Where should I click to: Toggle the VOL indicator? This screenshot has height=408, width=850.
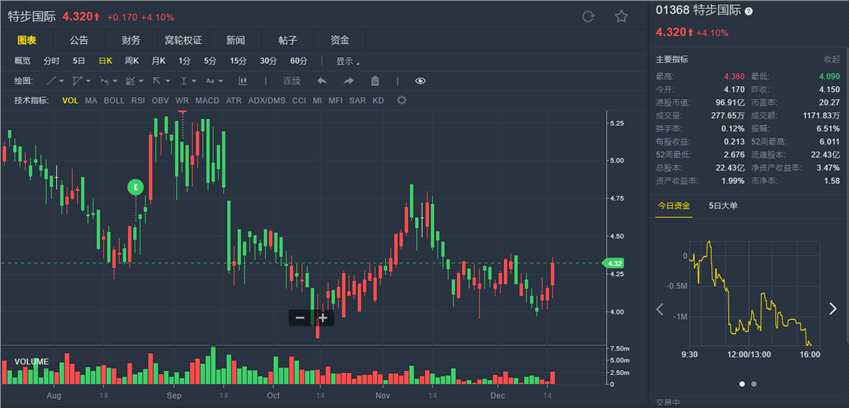(70, 101)
